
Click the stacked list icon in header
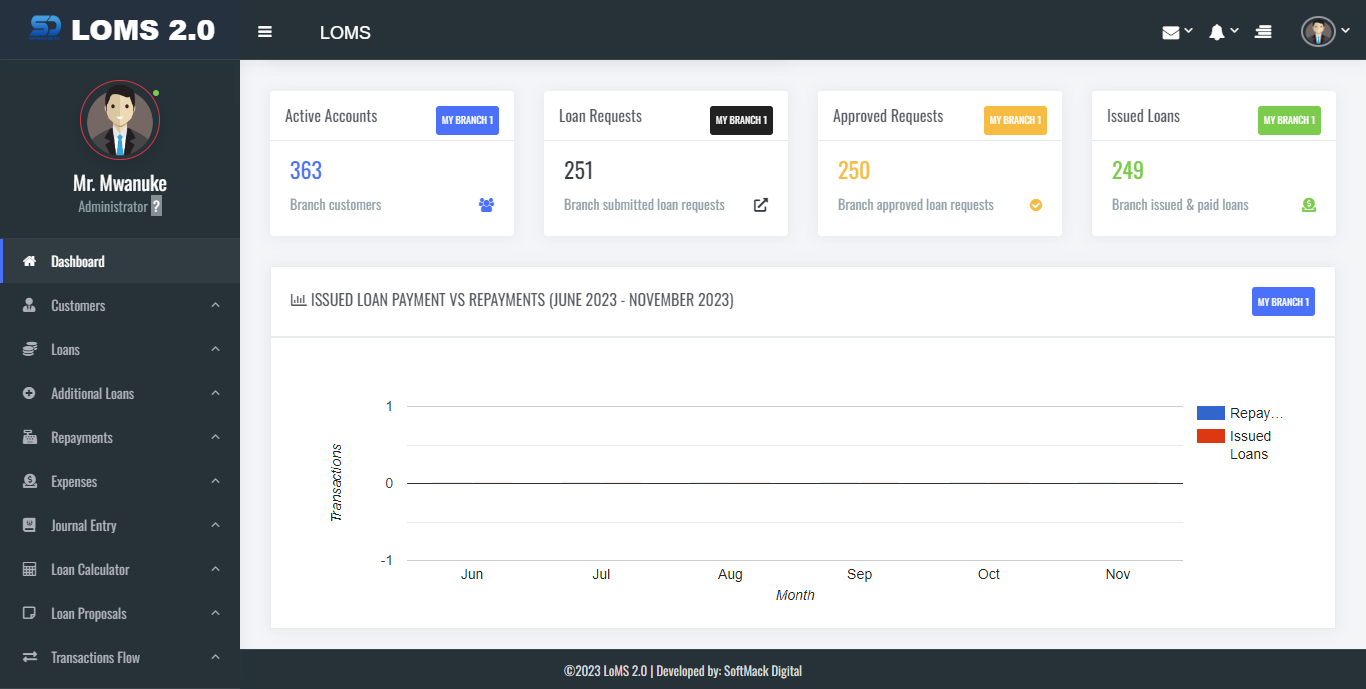click(1264, 32)
